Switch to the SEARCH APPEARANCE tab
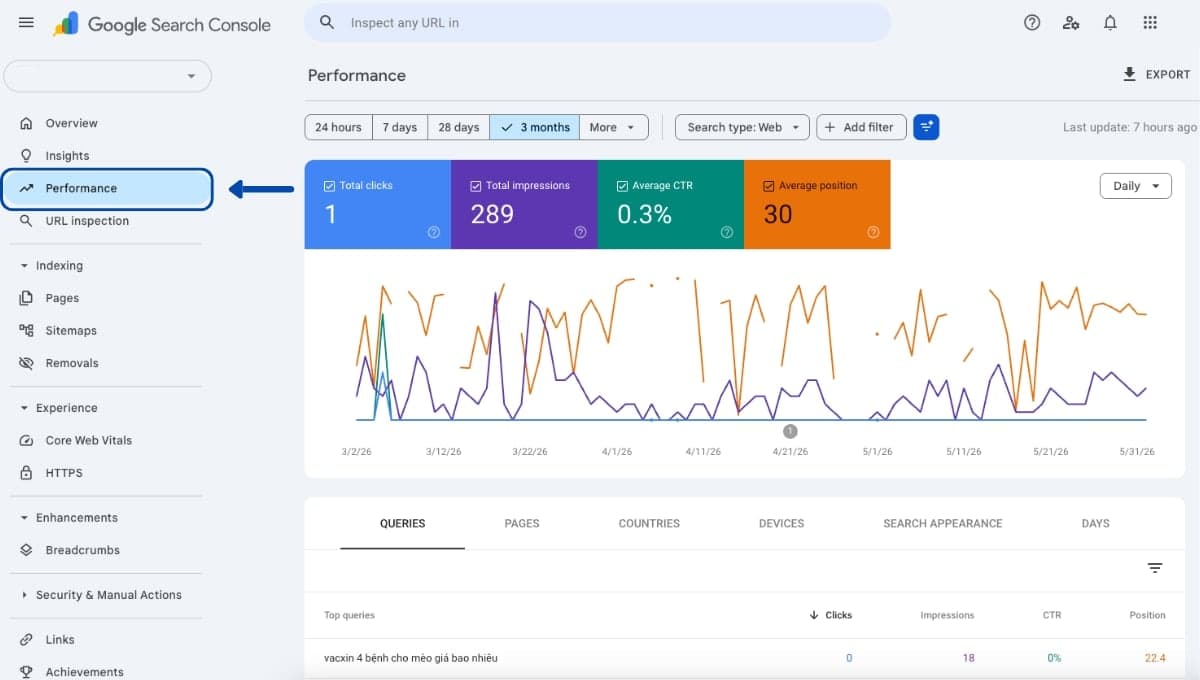 (942, 523)
